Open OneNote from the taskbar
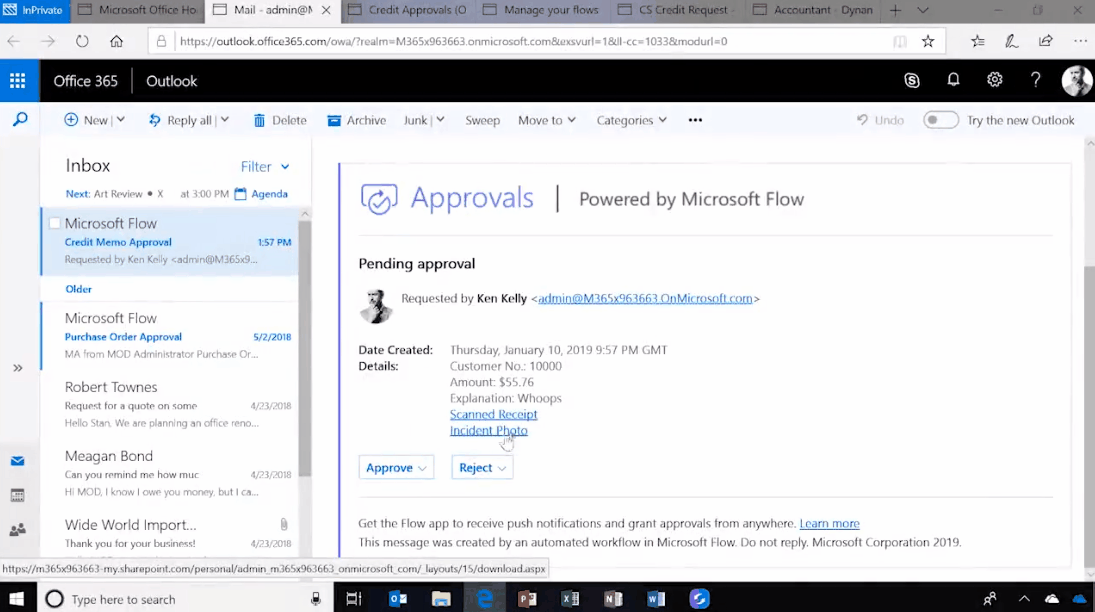Image resolution: width=1095 pixels, height=612 pixels. [x=613, y=599]
